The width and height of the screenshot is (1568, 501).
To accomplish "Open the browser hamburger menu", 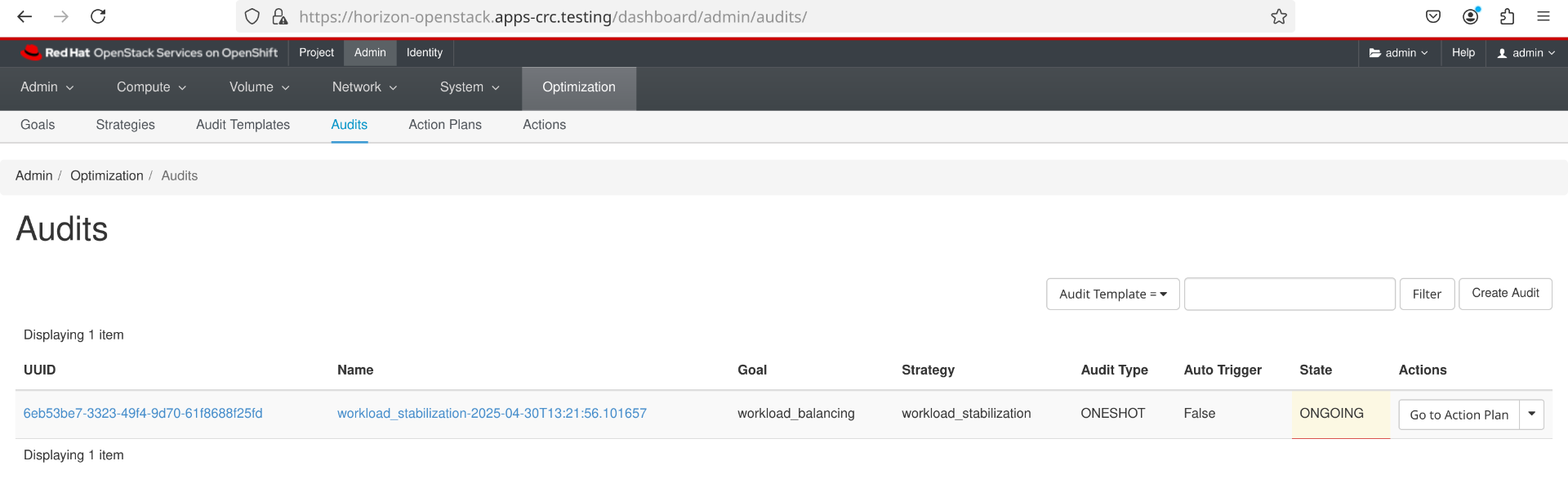I will click(x=1543, y=16).
